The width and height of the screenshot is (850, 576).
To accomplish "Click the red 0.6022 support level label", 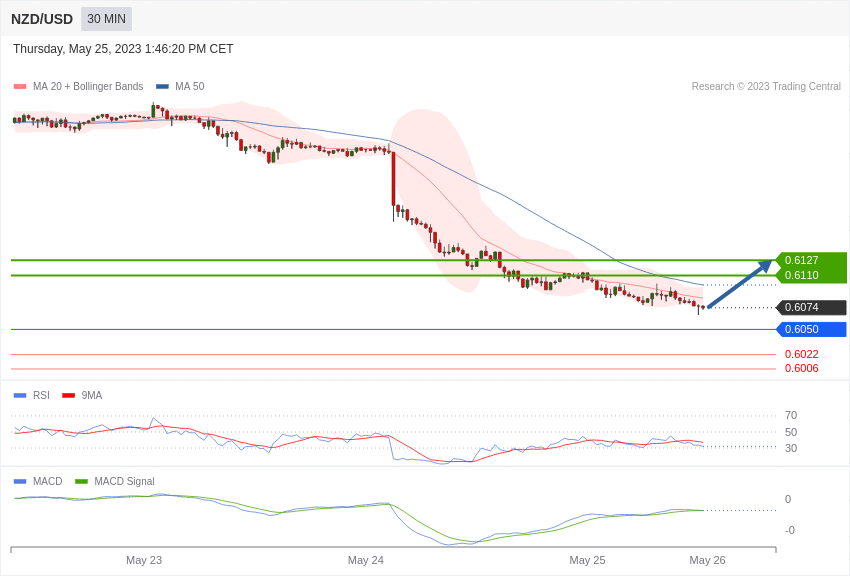I will (x=801, y=354).
